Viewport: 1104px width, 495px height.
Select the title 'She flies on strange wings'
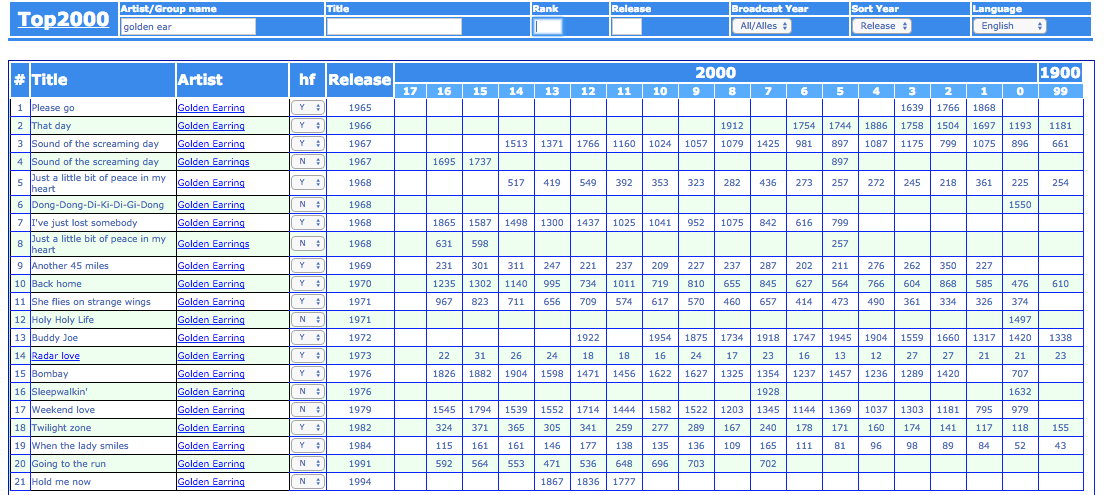click(x=92, y=301)
